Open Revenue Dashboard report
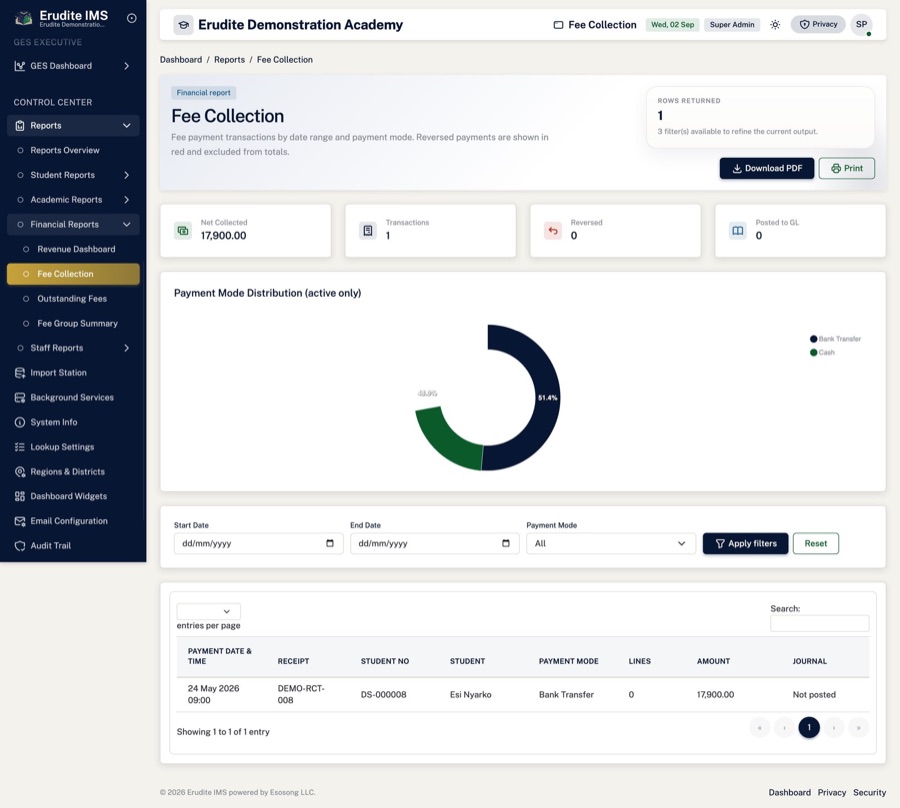The height and width of the screenshot is (808, 900). (76, 249)
